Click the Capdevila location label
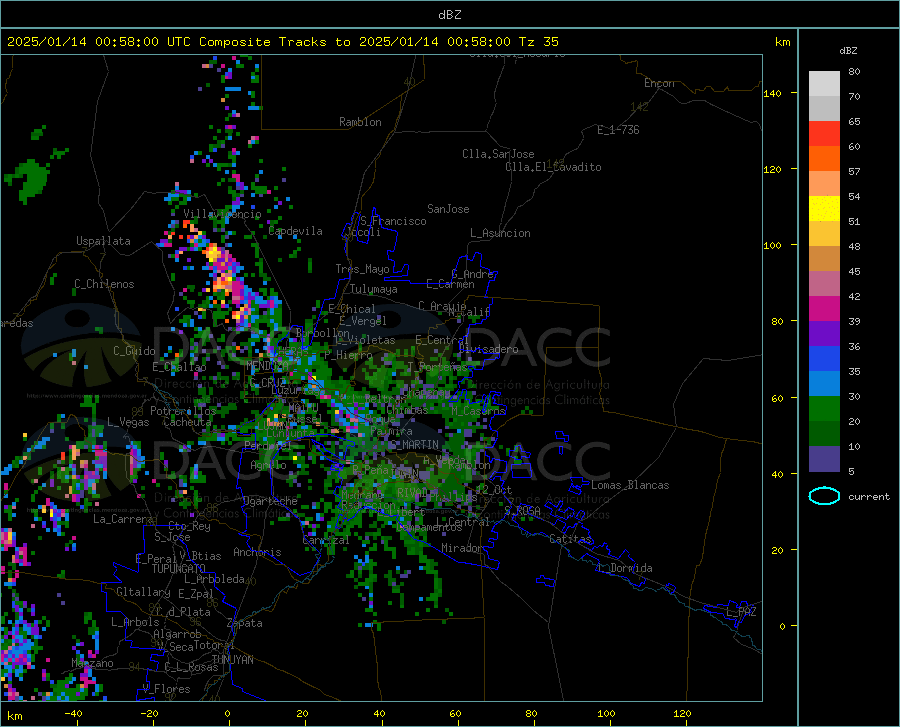 coord(295,231)
